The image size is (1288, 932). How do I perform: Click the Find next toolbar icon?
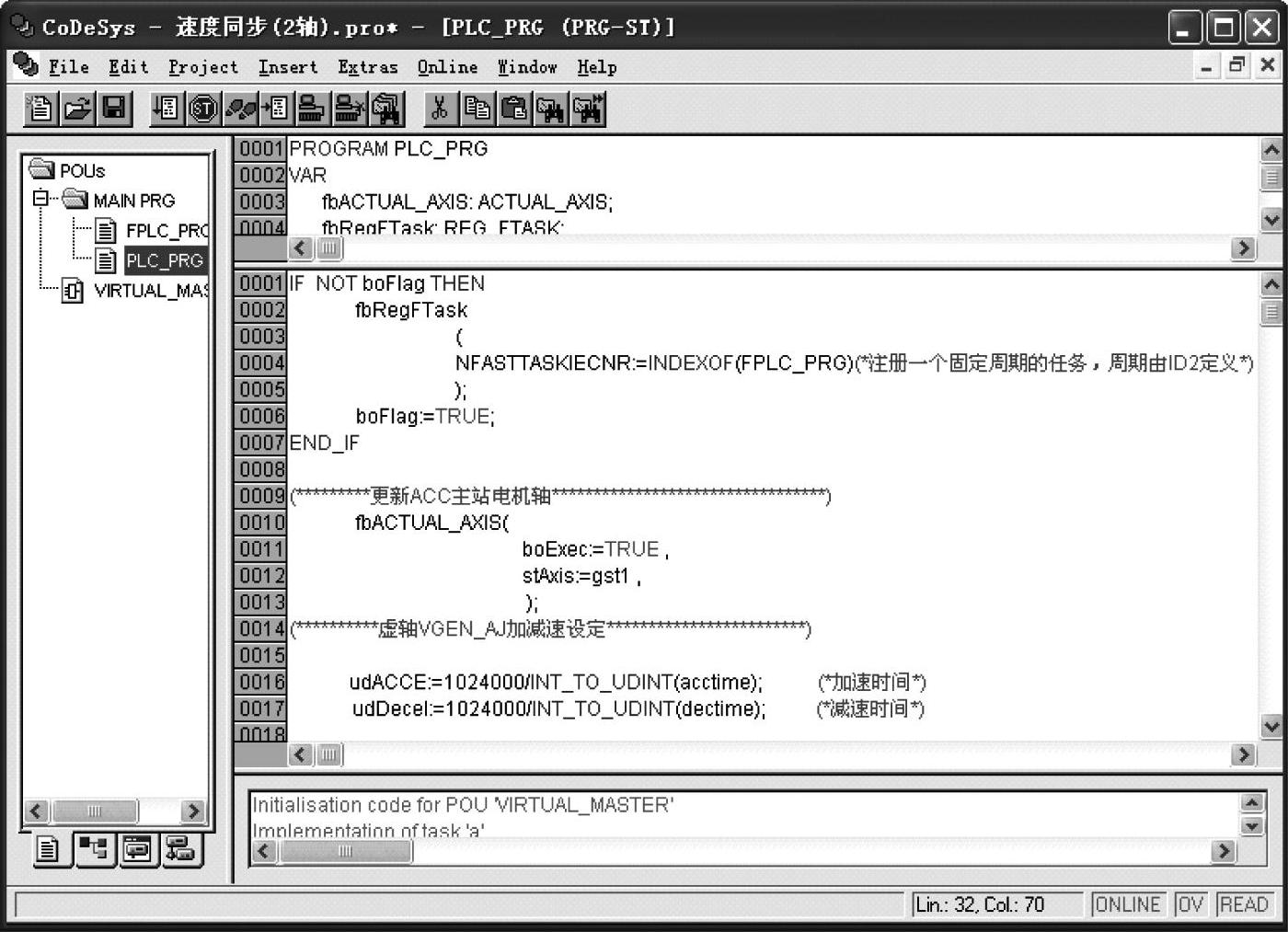click(x=587, y=109)
